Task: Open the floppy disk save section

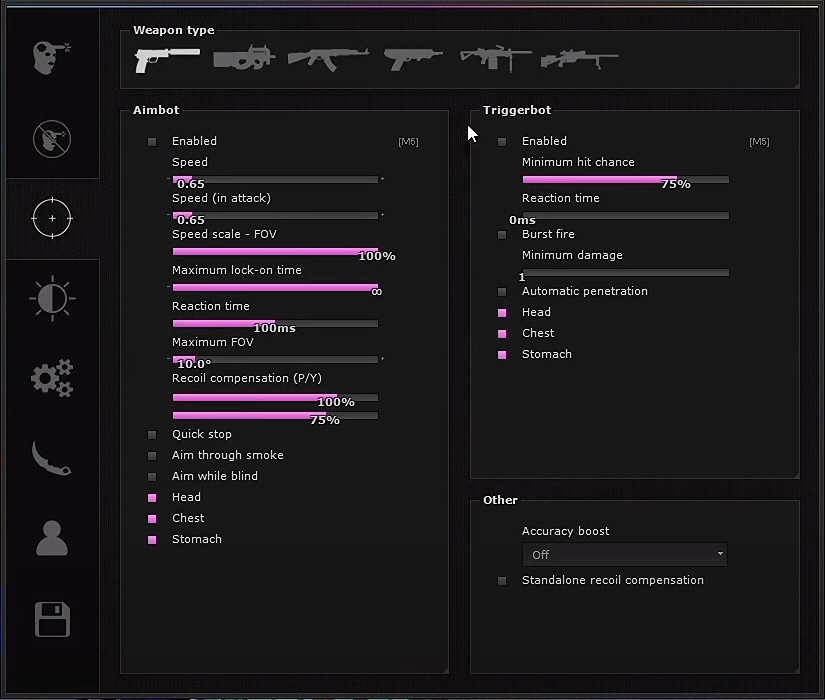Action: (52, 620)
